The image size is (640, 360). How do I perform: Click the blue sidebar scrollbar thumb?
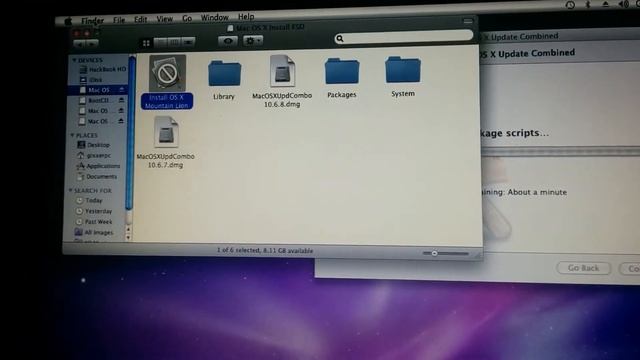[131, 133]
